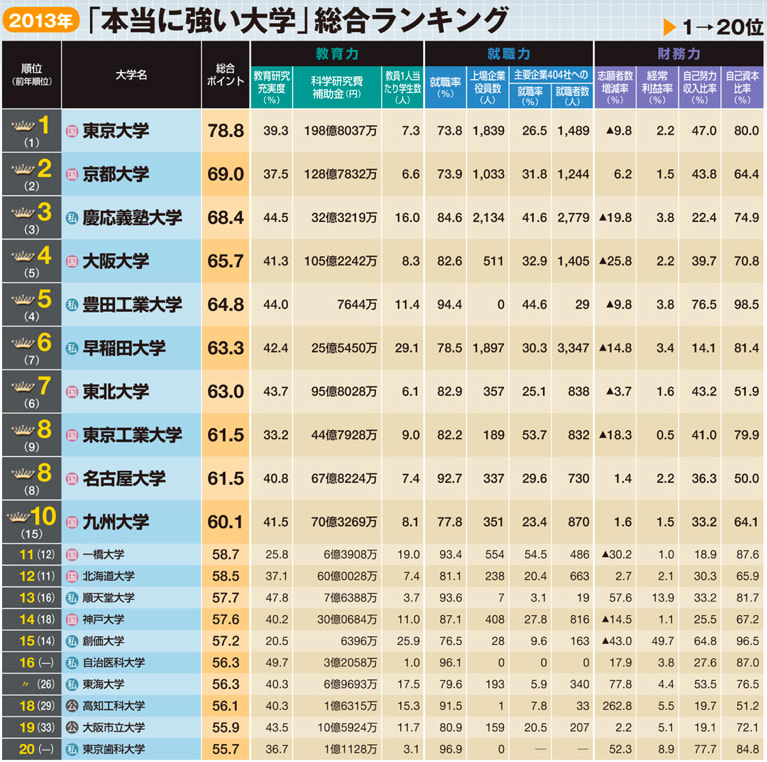Click the crown icon beside rank 1

tap(23, 126)
